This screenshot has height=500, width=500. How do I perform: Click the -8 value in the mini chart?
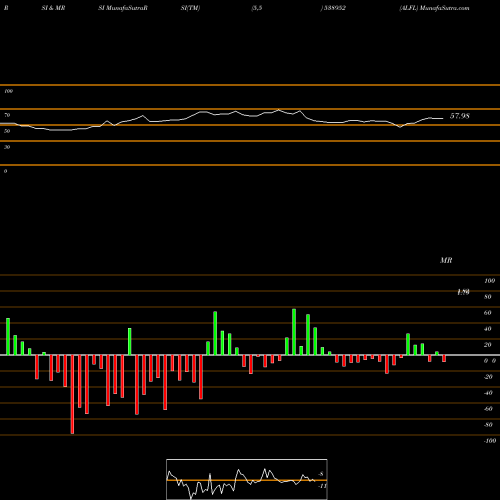click(x=321, y=474)
